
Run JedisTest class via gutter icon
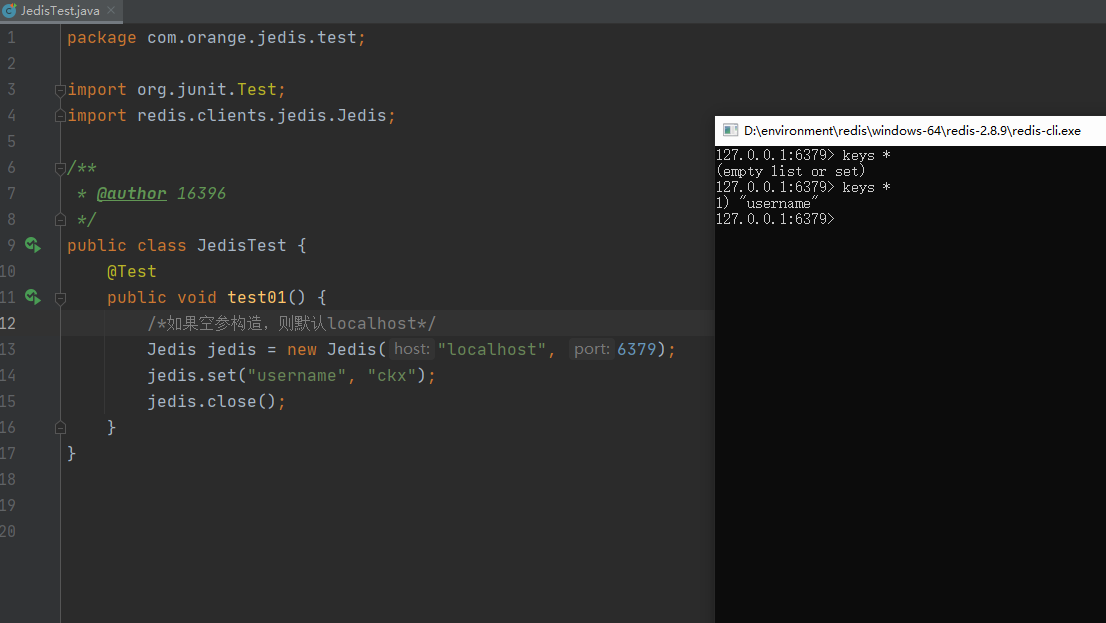click(32, 245)
